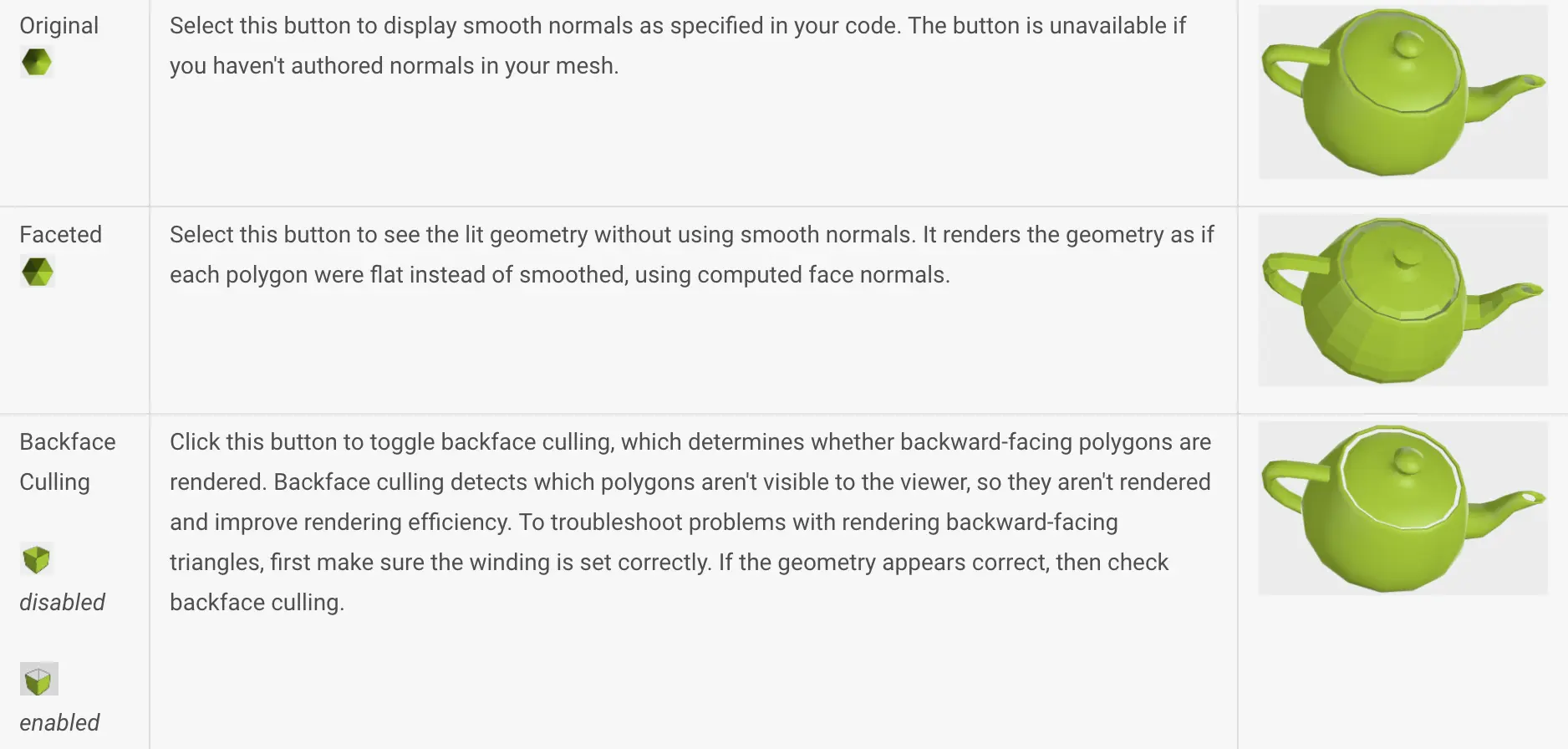Select the Backface Culling disabled cube icon
Screen dimensions: 1568x749
pos(37,559)
